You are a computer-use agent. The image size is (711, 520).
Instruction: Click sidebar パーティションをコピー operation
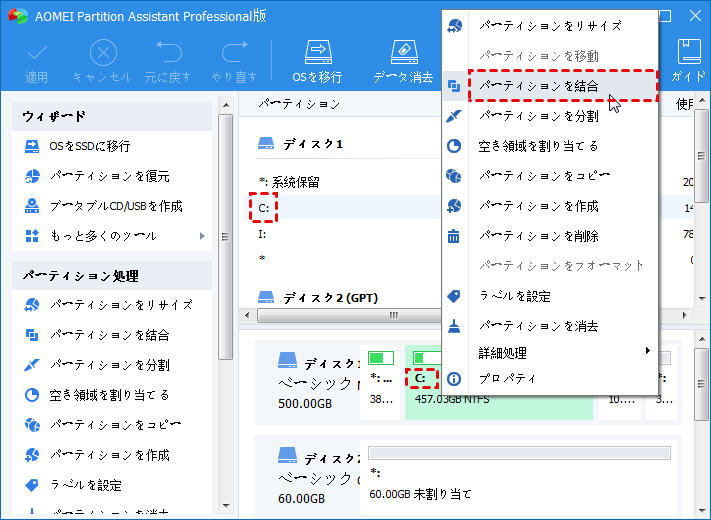point(103,425)
